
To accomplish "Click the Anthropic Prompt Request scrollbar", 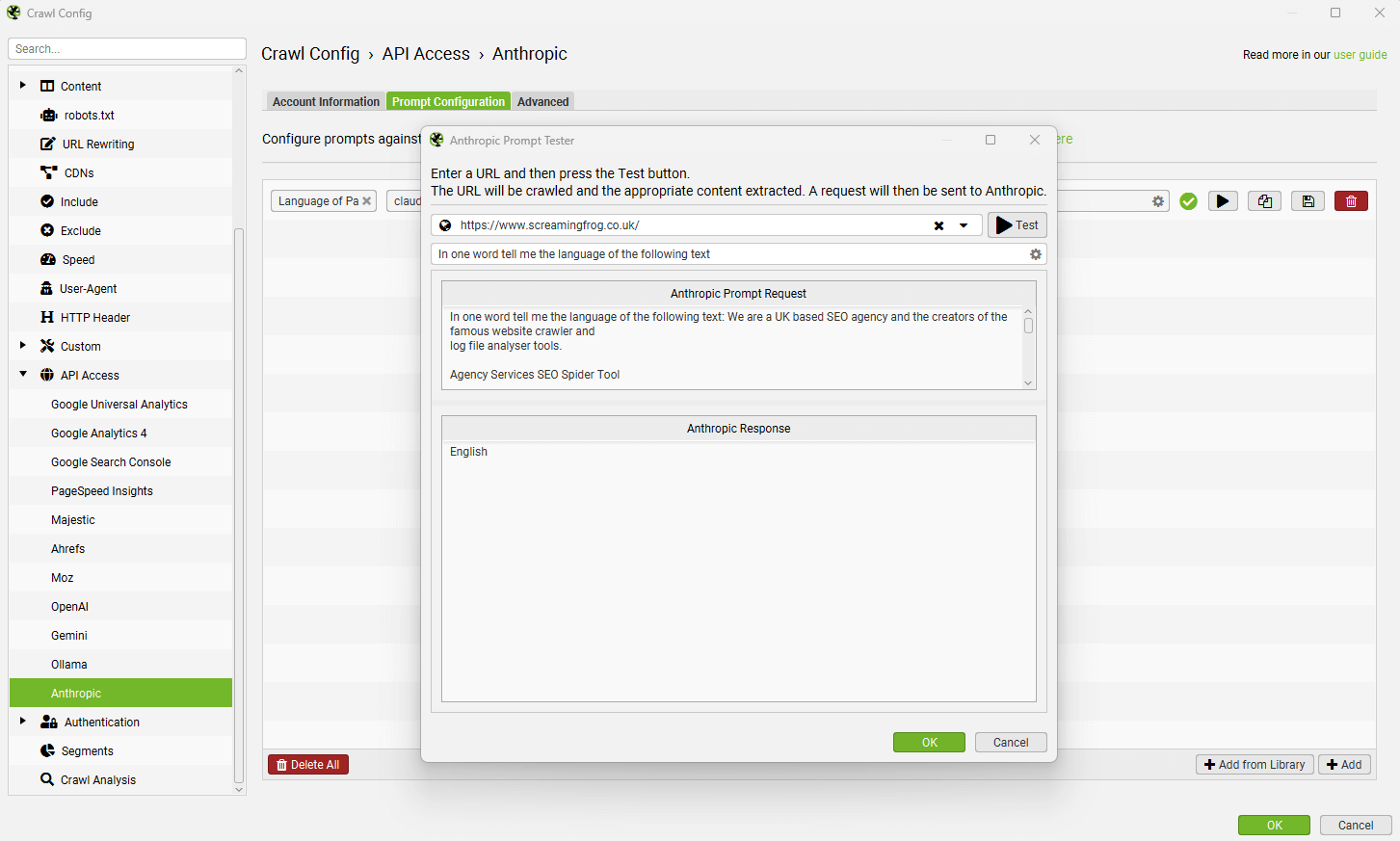I will point(1028,327).
